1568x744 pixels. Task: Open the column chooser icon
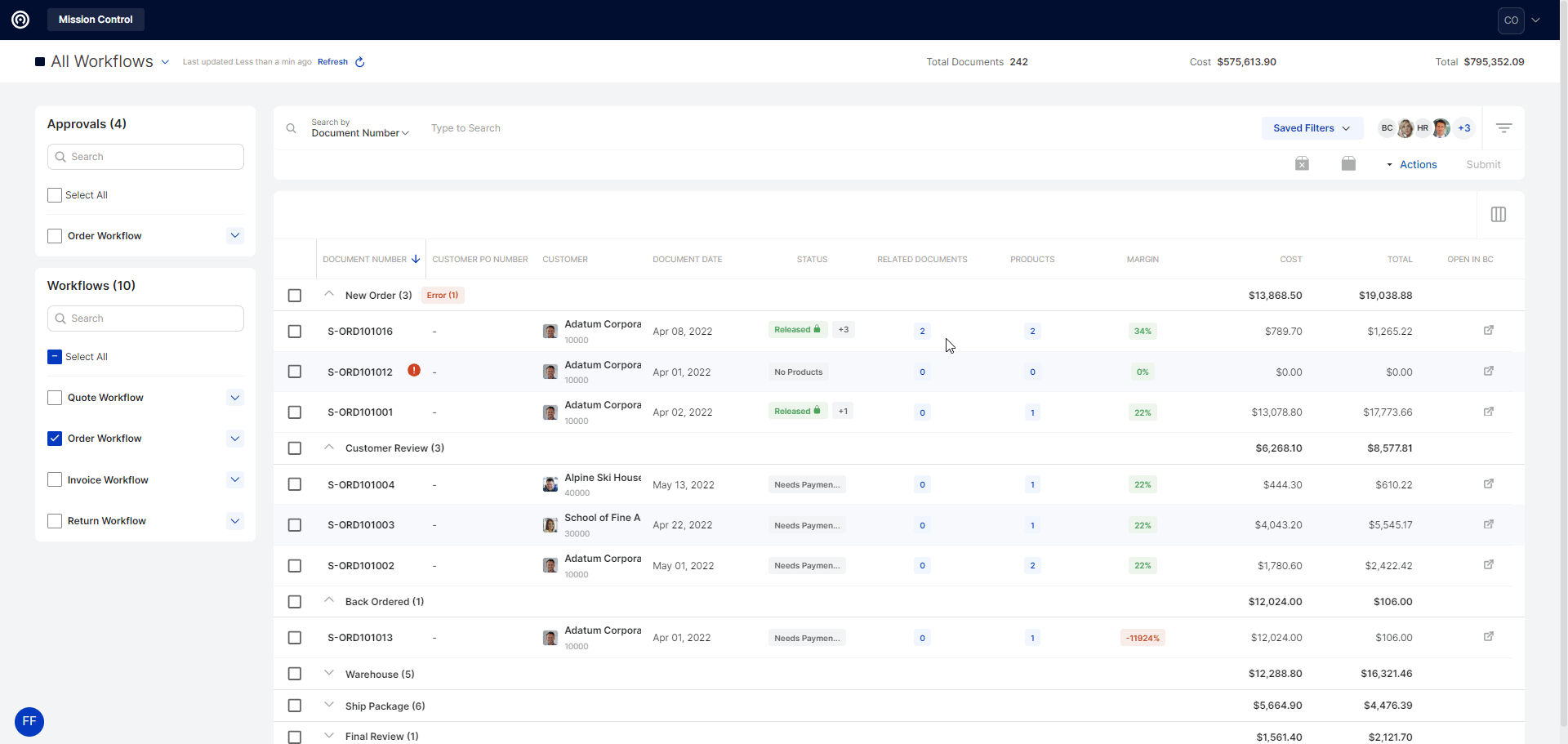tap(1498, 215)
